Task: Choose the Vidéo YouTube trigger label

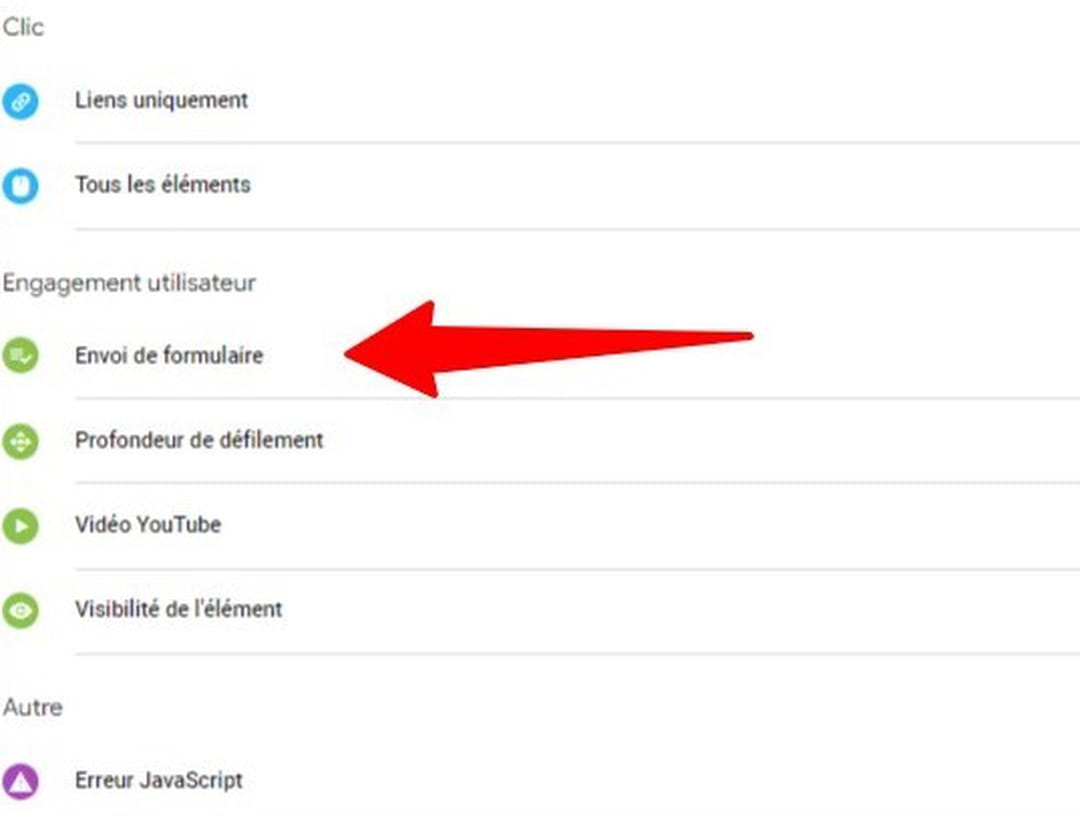Action: coord(148,525)
